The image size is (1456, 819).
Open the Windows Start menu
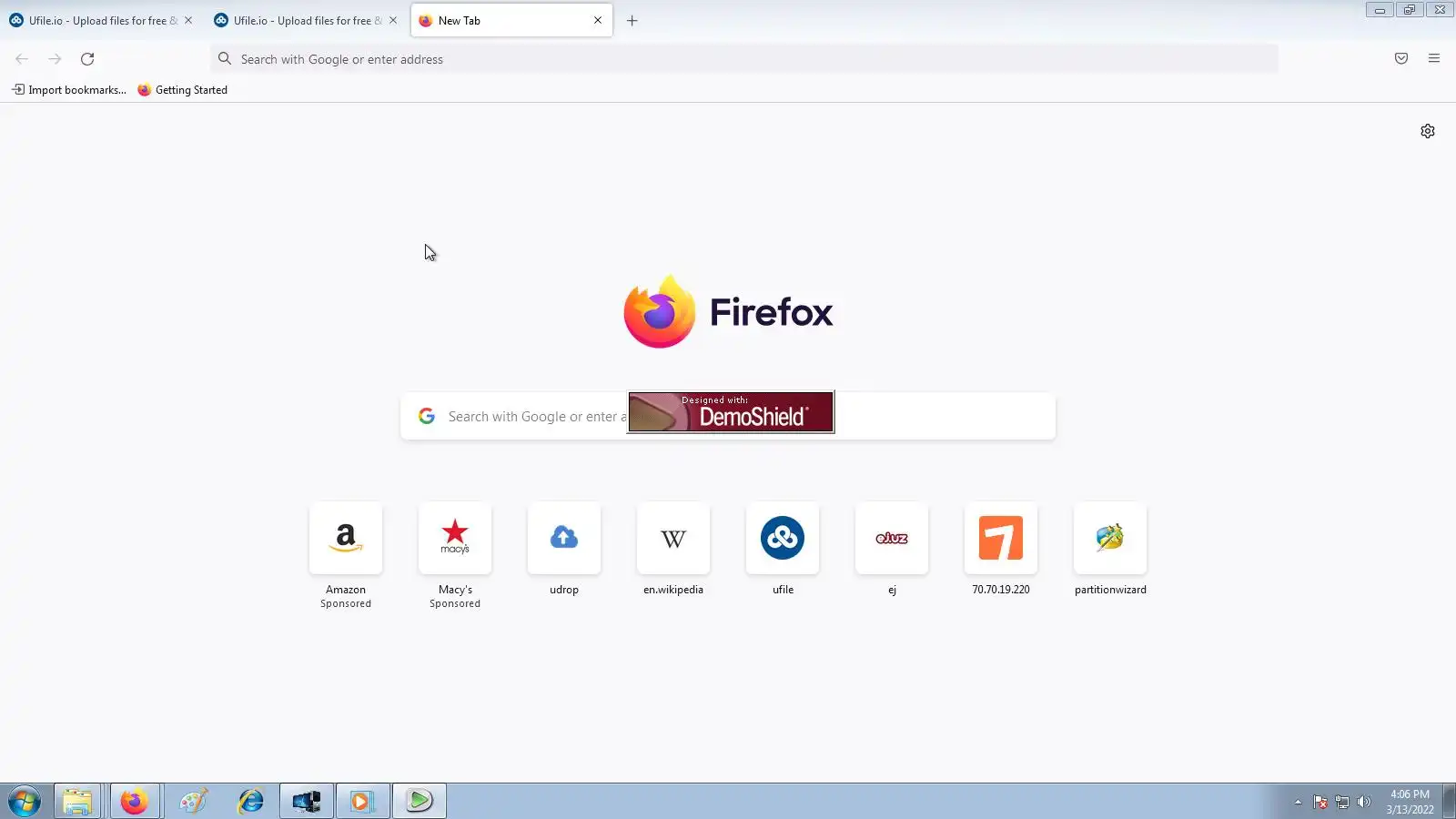pos(25,802)
